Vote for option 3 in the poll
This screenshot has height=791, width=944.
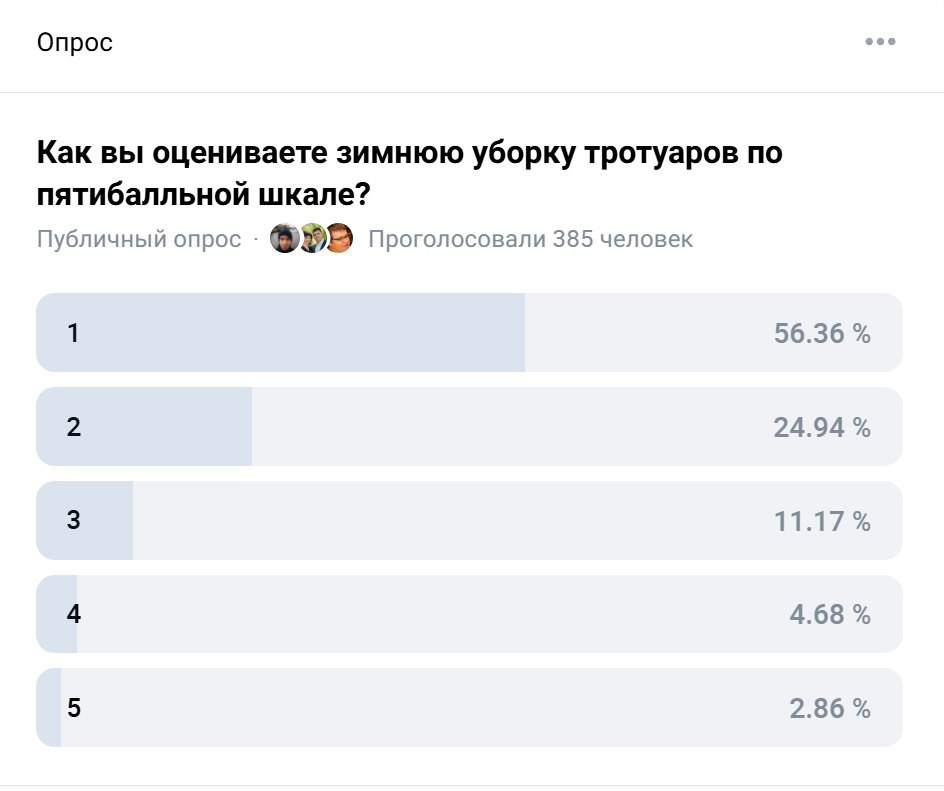click(470, 520)
